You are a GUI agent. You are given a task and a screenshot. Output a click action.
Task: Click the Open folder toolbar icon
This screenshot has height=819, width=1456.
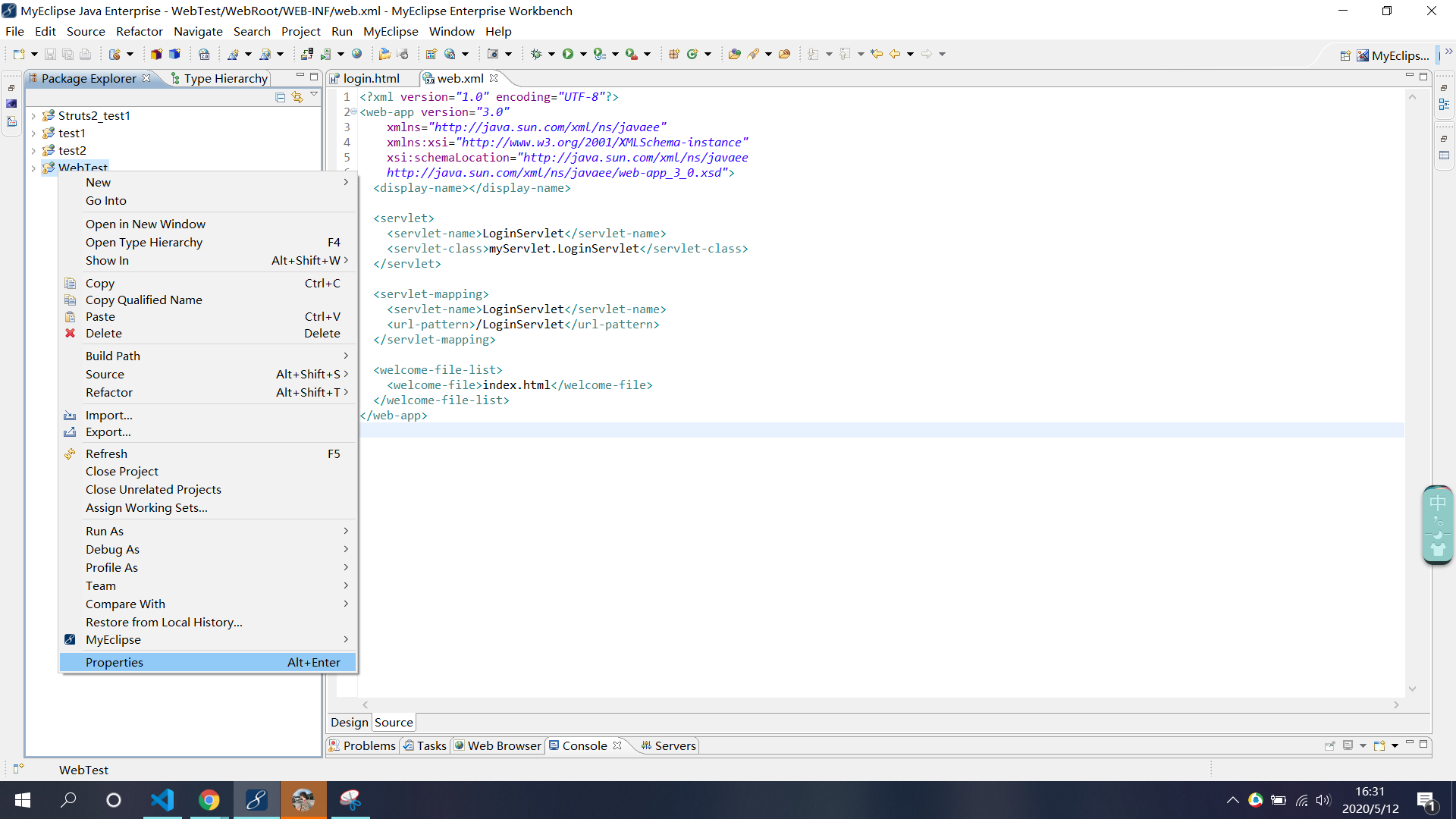click(384, 54)
